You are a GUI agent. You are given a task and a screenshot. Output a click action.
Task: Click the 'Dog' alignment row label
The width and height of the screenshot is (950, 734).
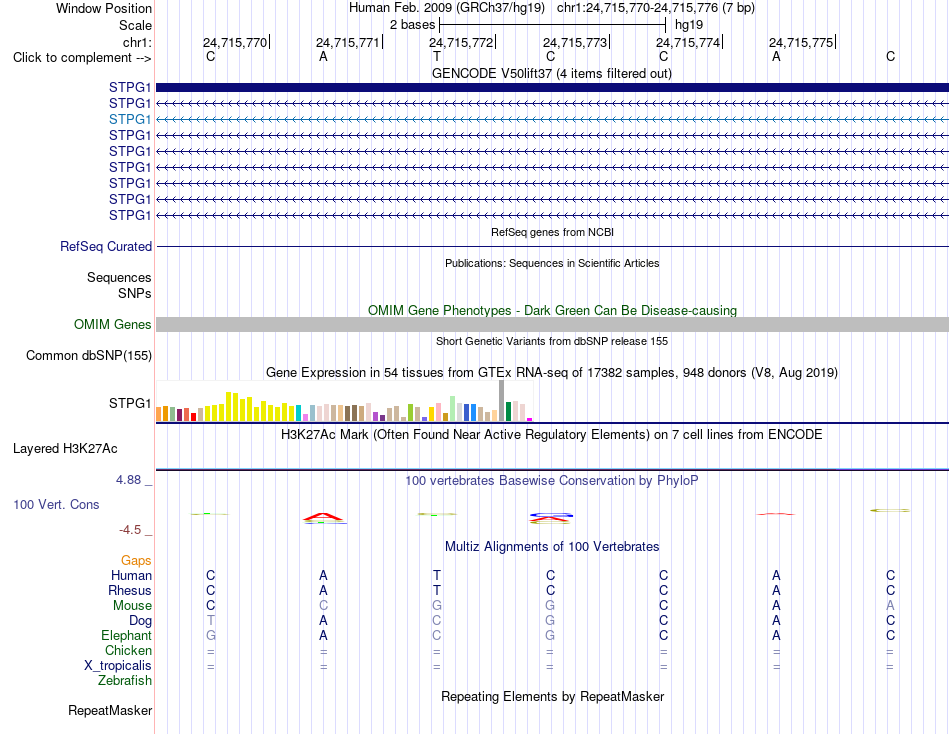coord(140,621)
